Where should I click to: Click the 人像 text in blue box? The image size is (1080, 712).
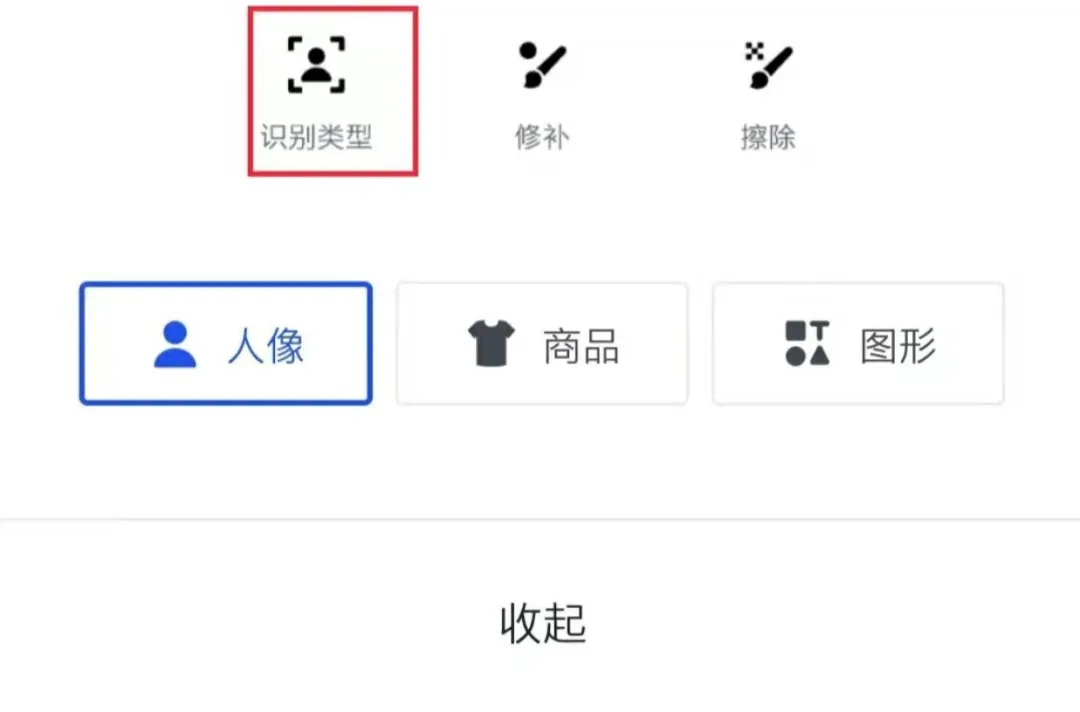(x=266, y=345)
